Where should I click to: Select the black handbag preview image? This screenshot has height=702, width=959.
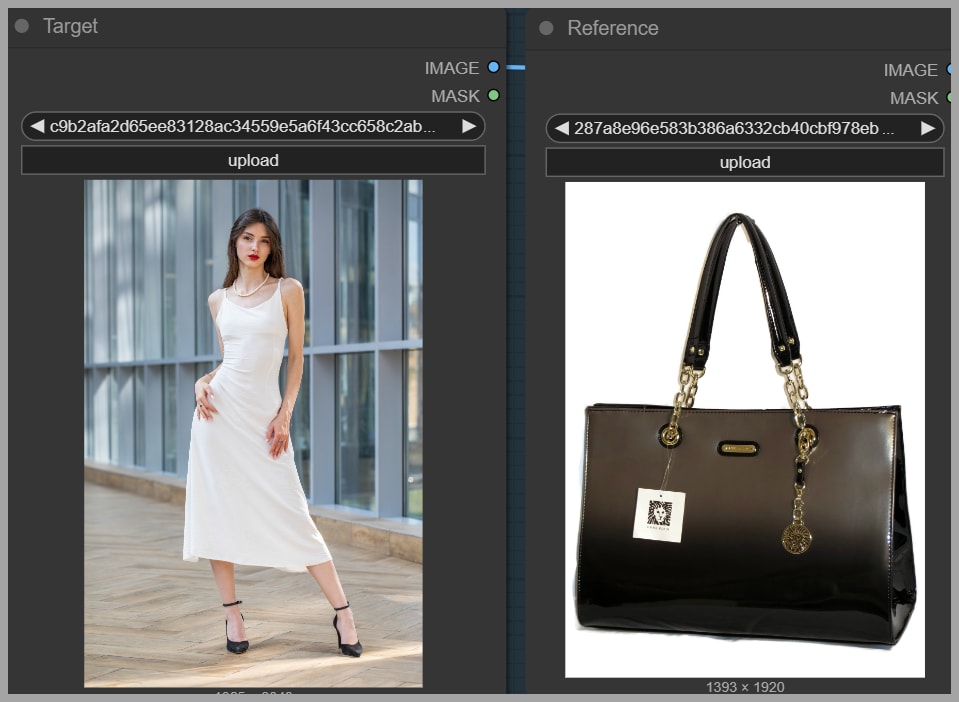pyautogui.click(x=744, y=430)
